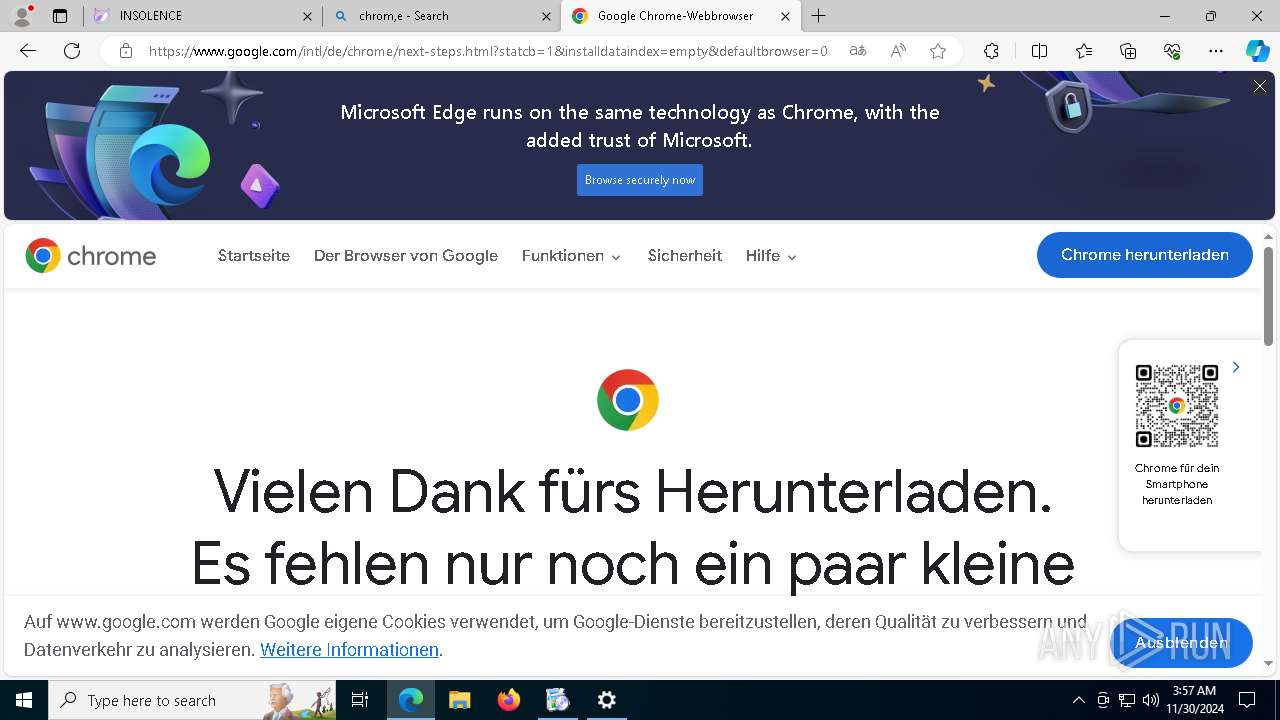
Task: Click the Browse securely now button
Action: [x=640, y=180]
